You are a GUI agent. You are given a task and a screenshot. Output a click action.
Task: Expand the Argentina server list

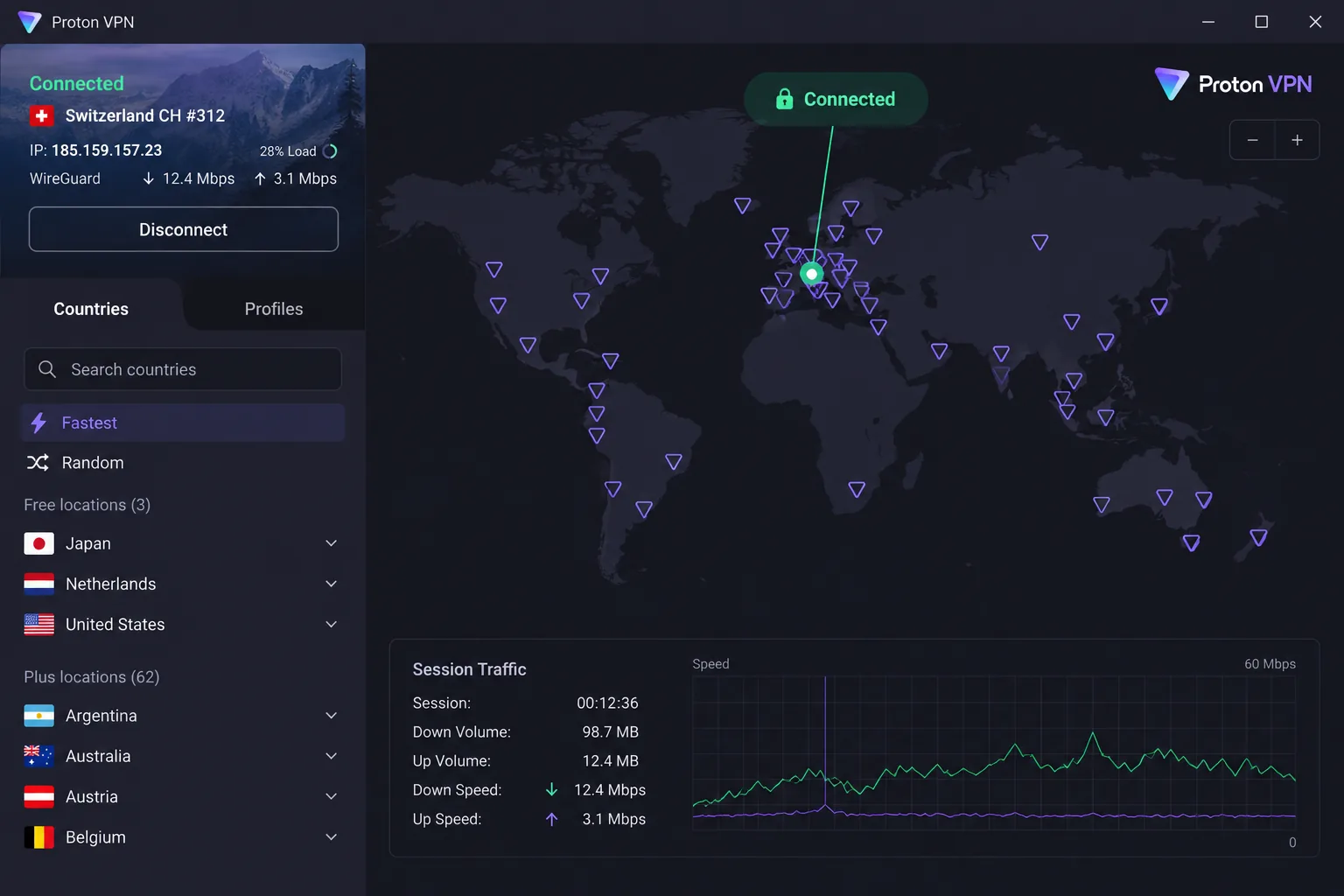point(332,716)
